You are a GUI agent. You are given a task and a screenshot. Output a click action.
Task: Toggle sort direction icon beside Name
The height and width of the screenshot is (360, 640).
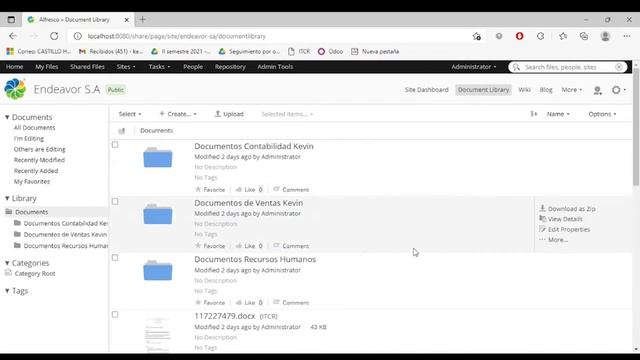pyautogui.click(x=533, y=114)
